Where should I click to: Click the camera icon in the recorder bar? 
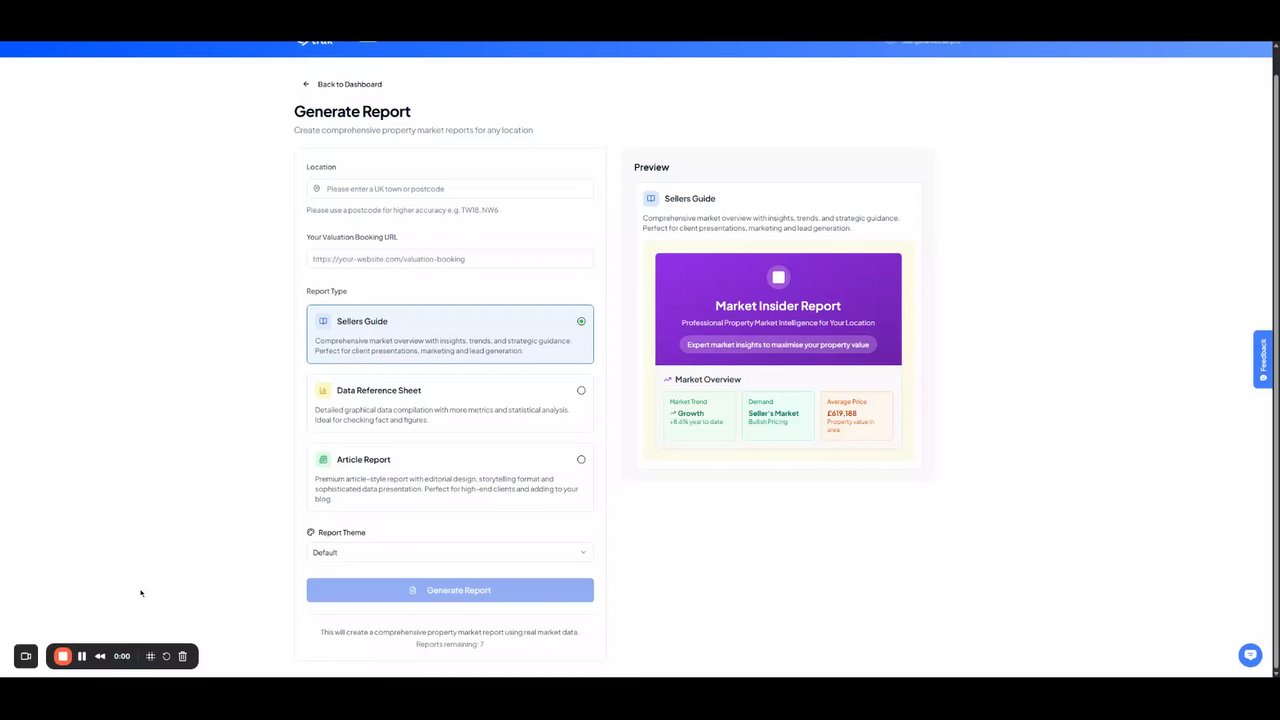click(26, 656)
